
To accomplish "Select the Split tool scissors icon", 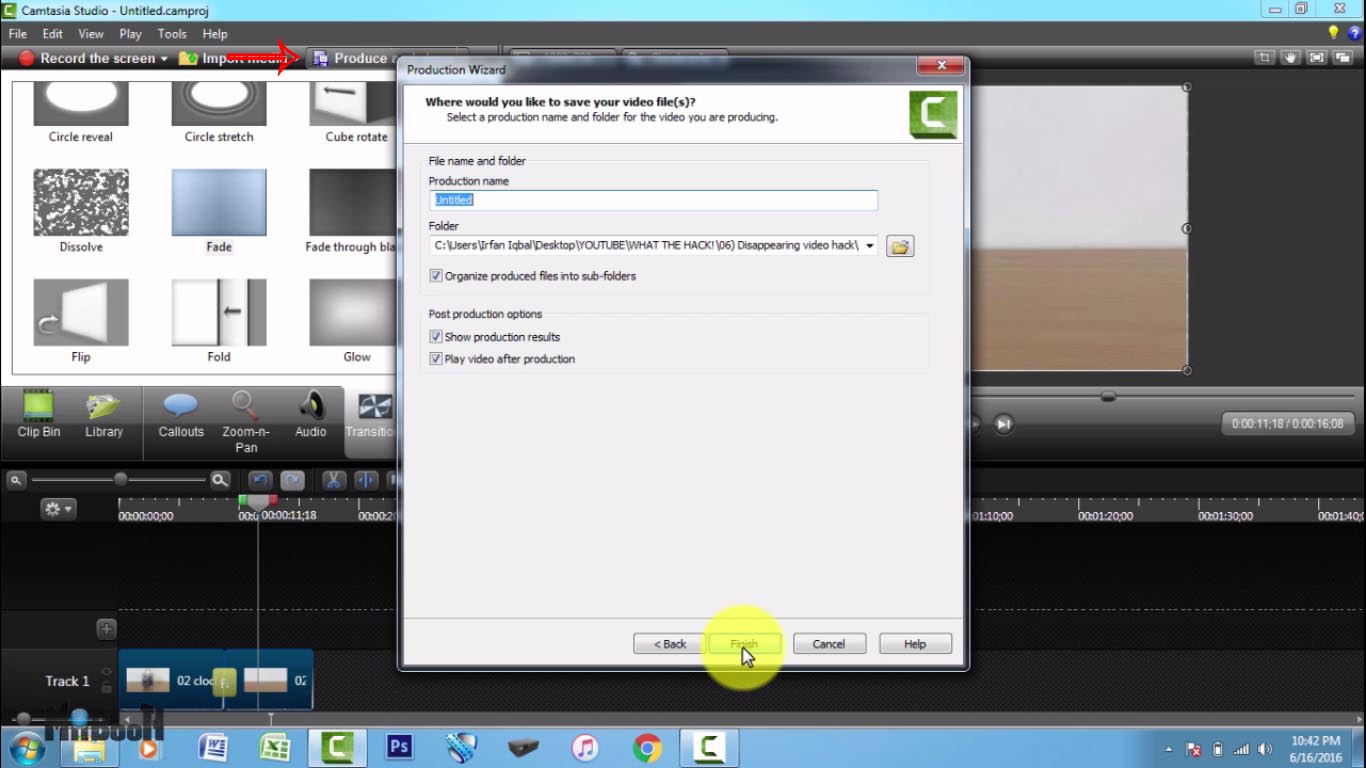I will pos(333,481).
